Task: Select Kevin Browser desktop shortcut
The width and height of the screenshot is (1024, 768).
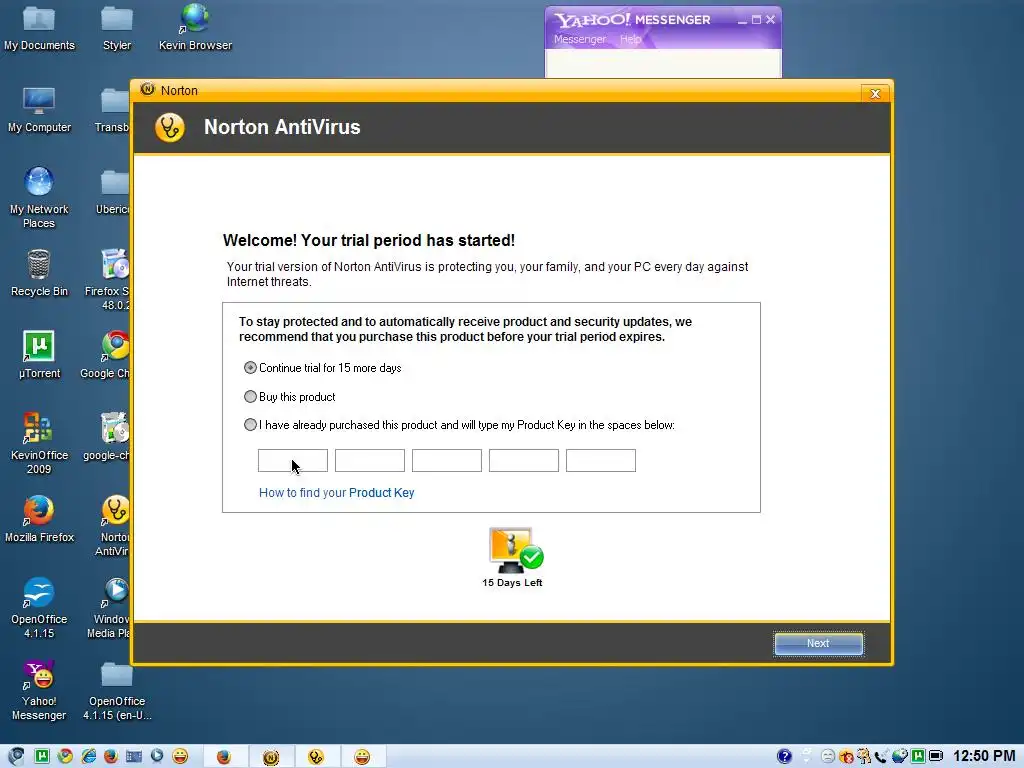Action: point(195,27)
